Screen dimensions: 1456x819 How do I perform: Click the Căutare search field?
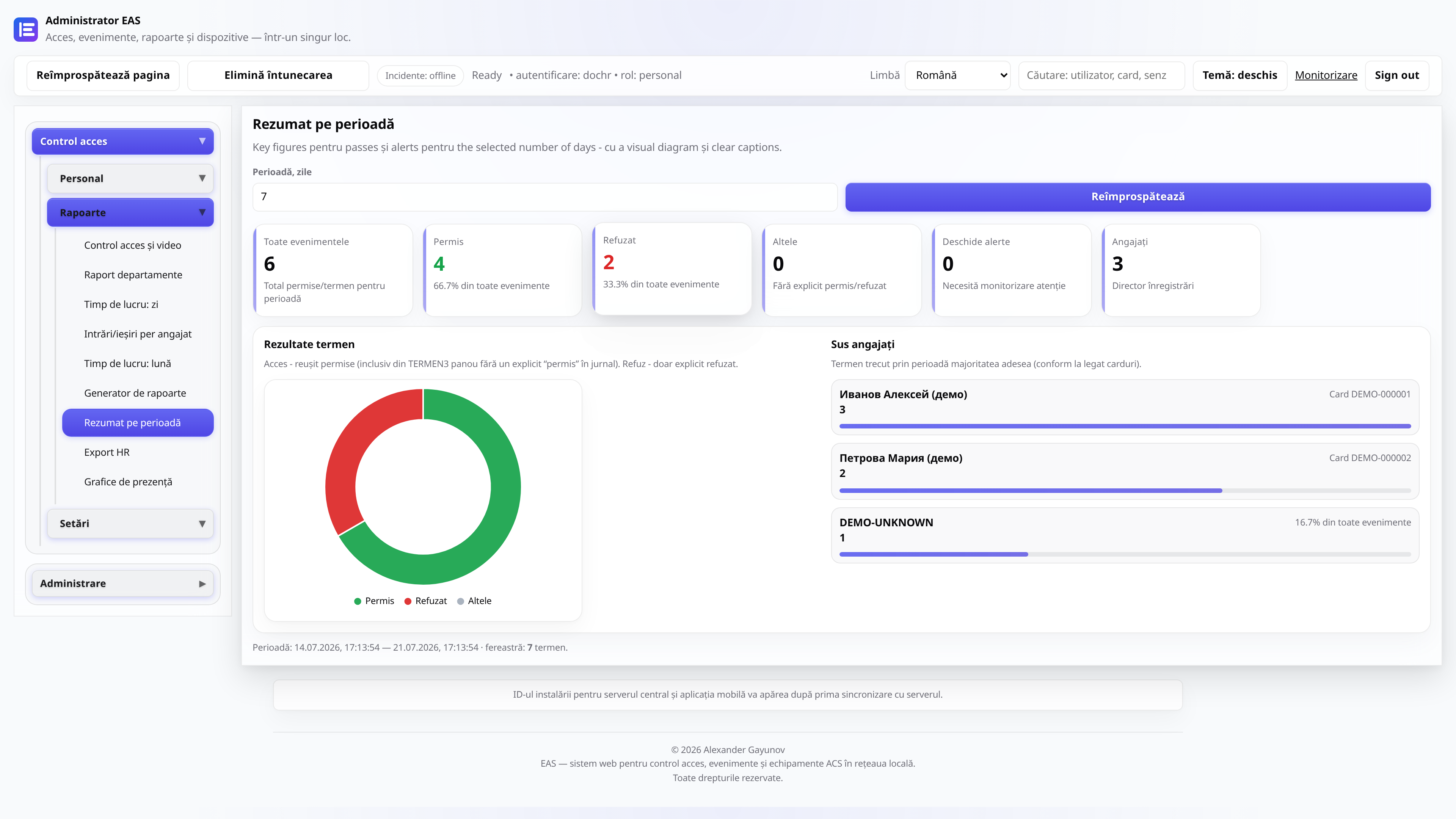pyautogui.click(x=1101, y=76)
